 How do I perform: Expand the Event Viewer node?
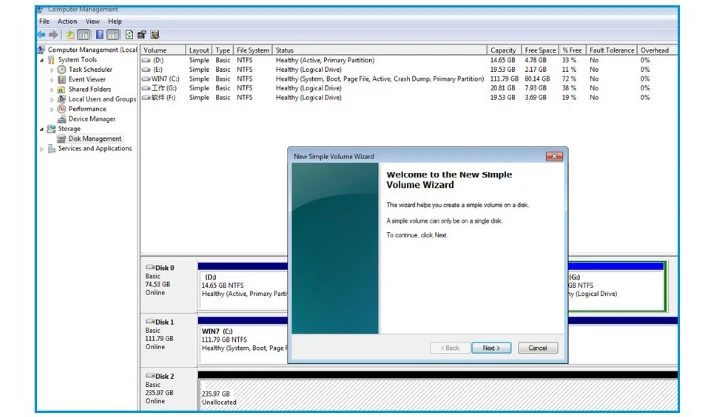click(52, 80)
